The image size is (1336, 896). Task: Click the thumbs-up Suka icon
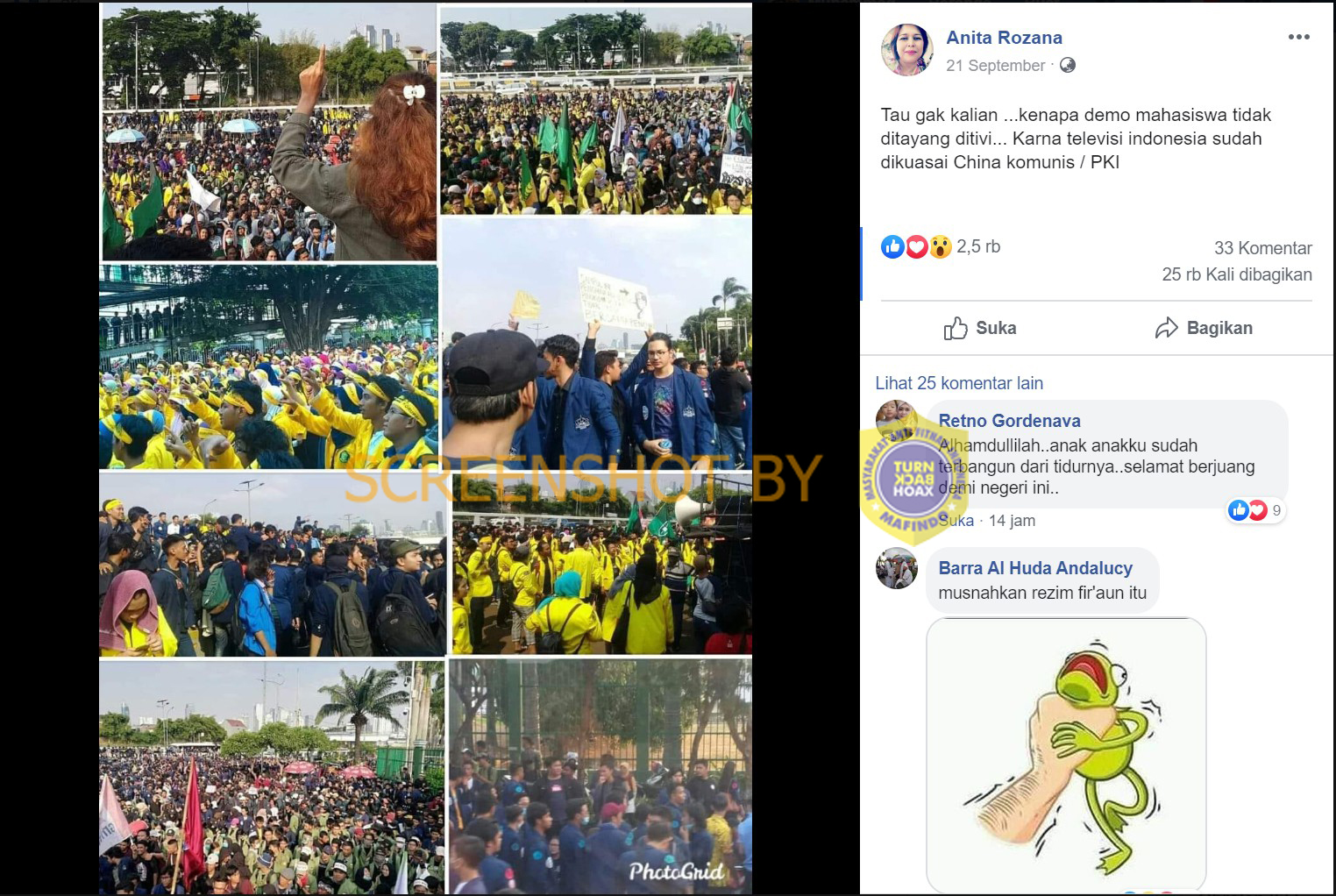956,328
